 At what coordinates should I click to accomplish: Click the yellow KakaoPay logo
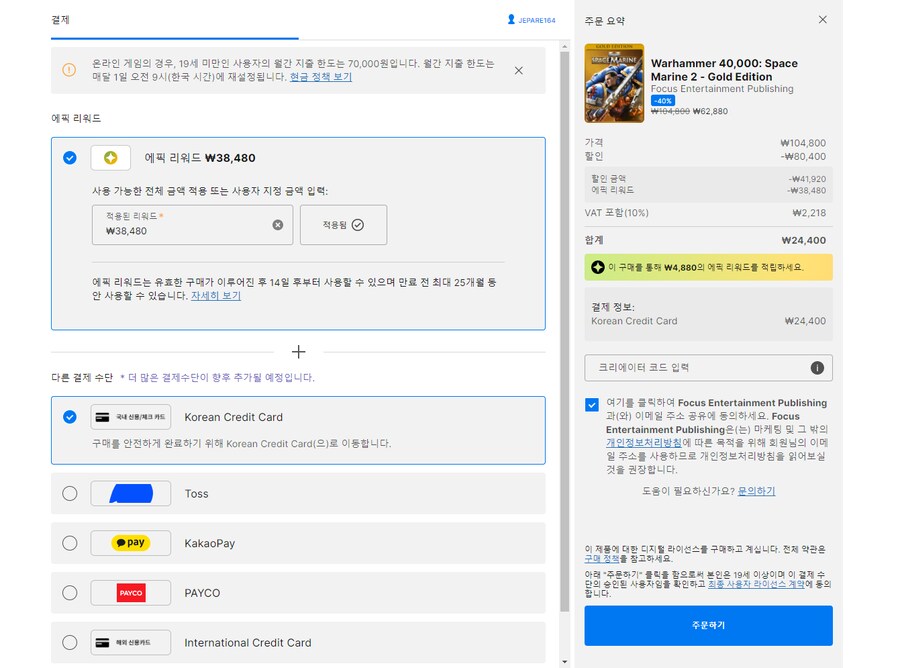tap(131, 543)
